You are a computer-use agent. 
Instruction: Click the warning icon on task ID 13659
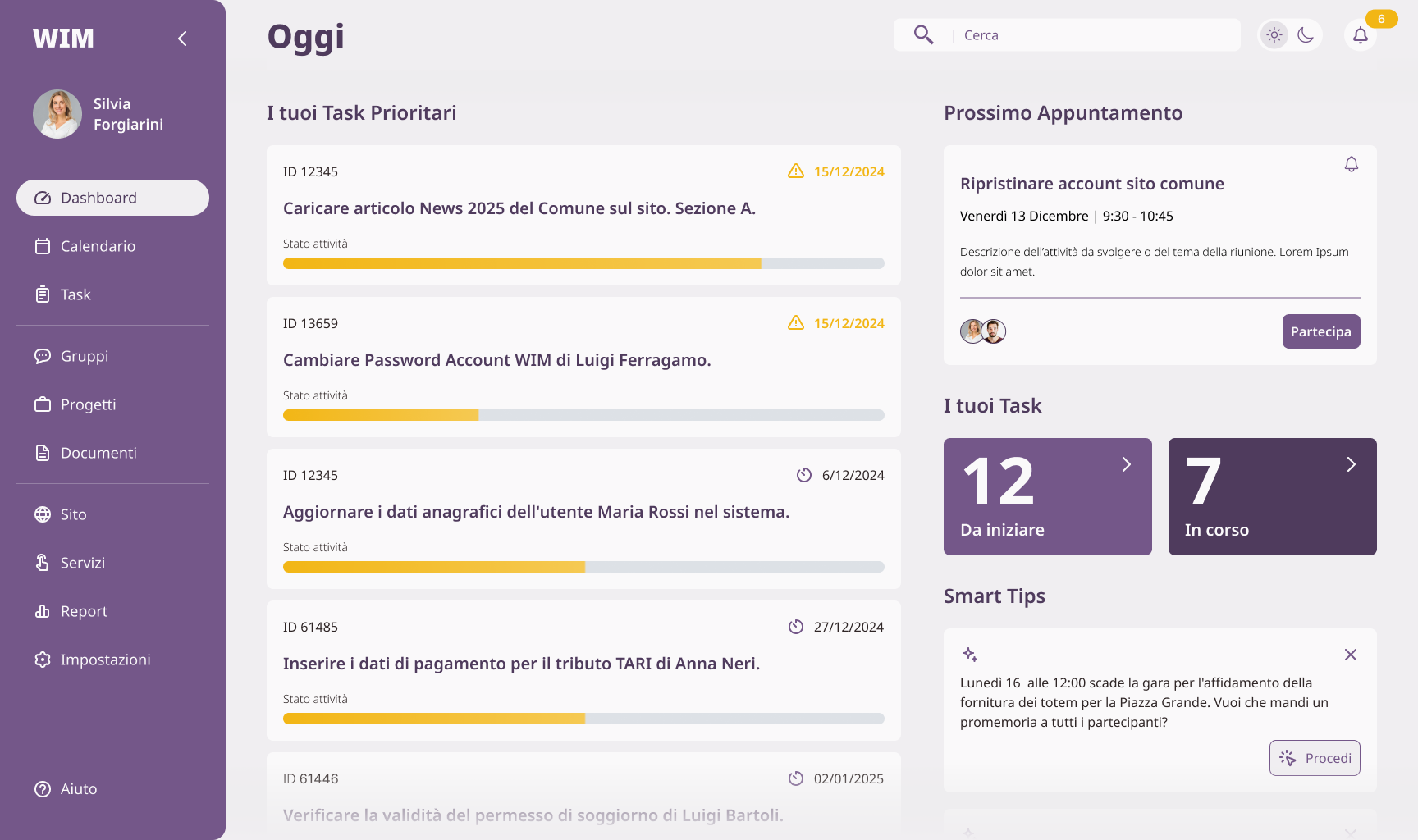795,322
